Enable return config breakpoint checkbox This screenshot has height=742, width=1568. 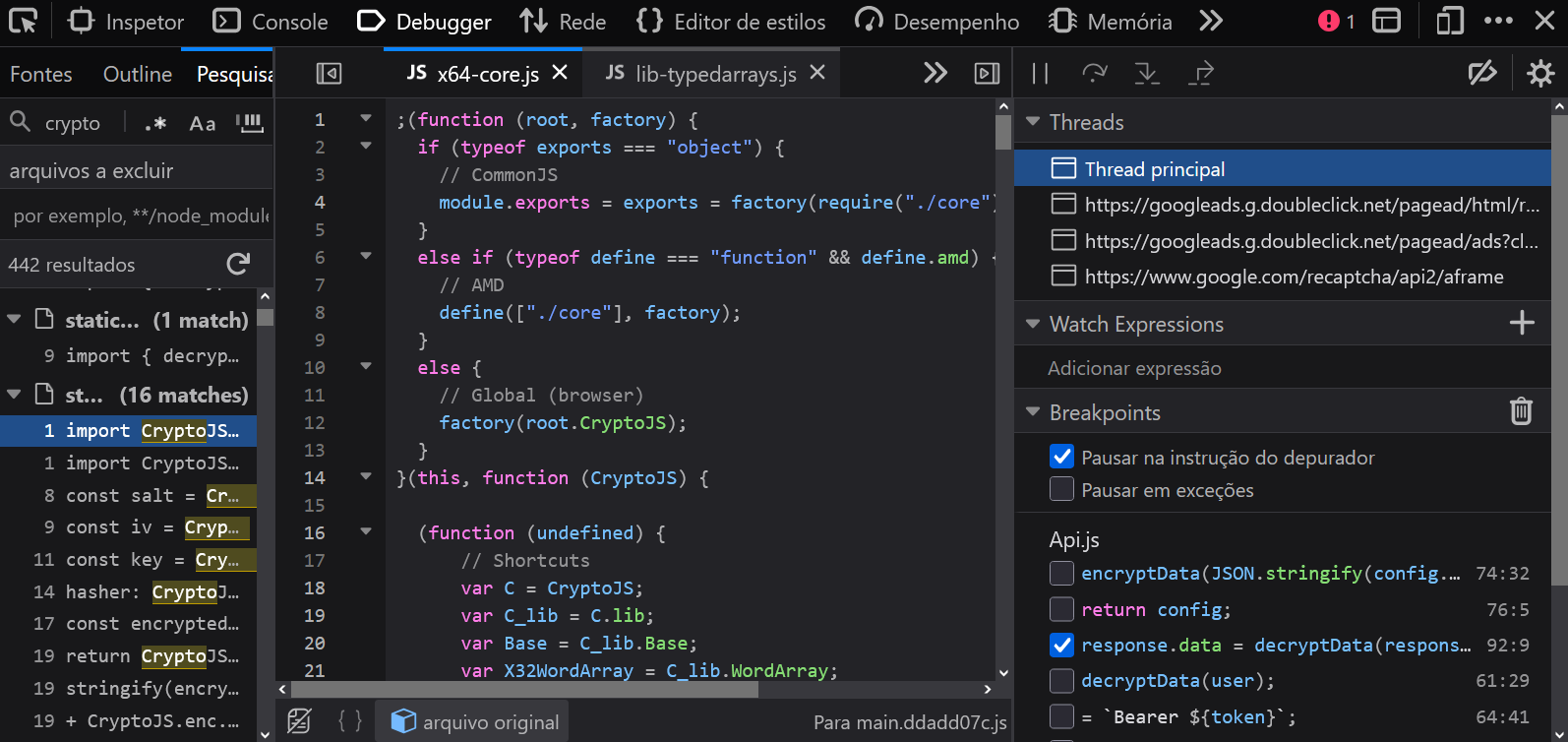(1061, 609)
